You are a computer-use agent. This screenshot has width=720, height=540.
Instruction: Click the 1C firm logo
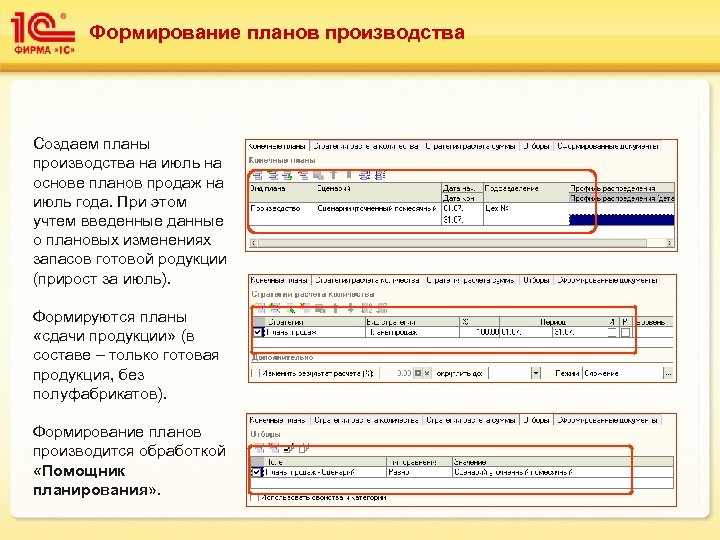pyautogui.click(x=42, y=33)
